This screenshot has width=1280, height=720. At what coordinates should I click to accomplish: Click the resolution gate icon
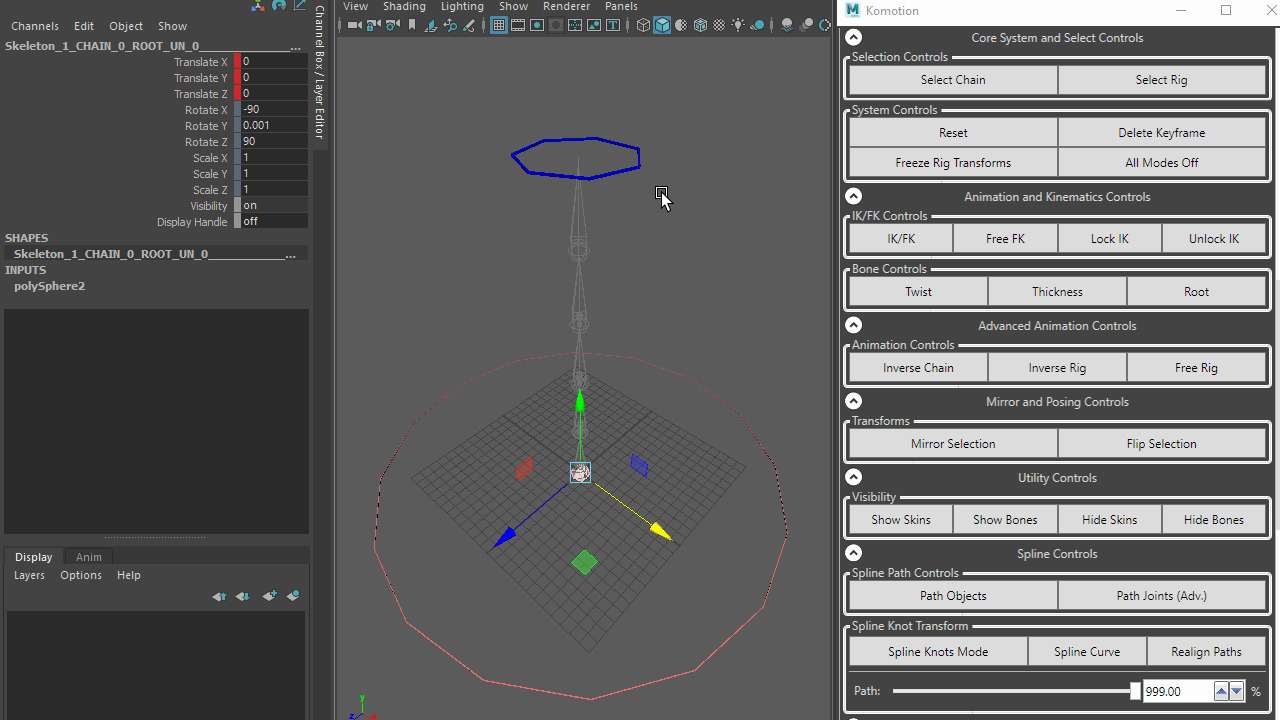click(537, 25)
